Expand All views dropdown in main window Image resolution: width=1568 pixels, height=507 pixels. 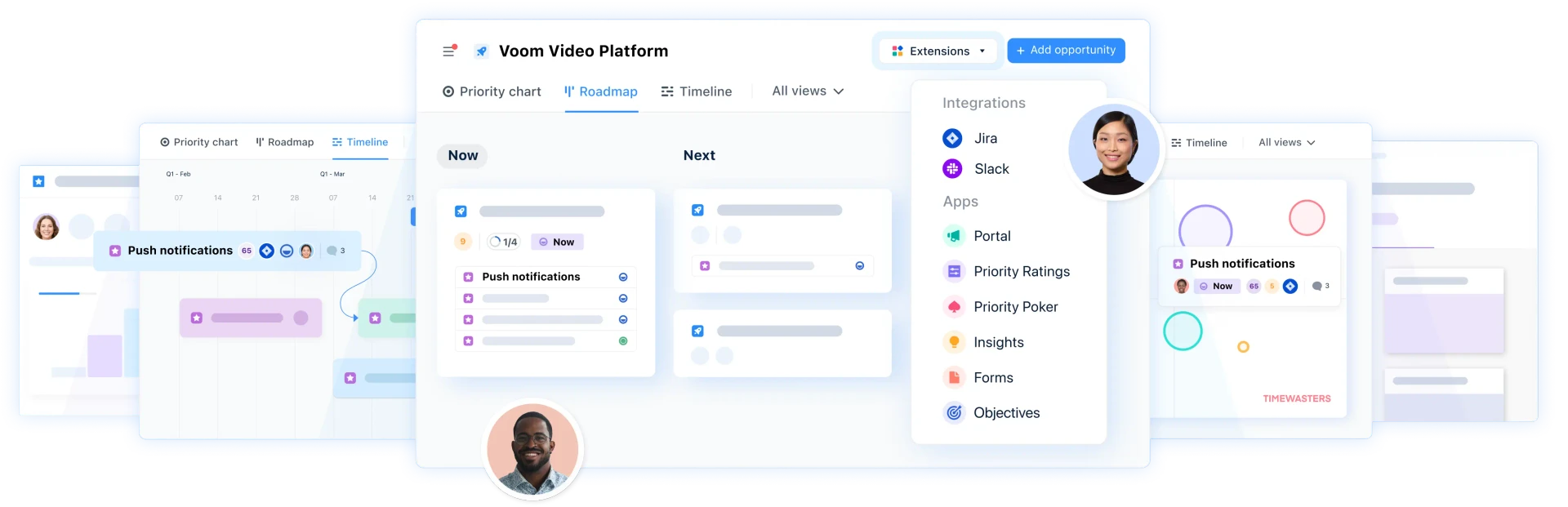[807, 91]
